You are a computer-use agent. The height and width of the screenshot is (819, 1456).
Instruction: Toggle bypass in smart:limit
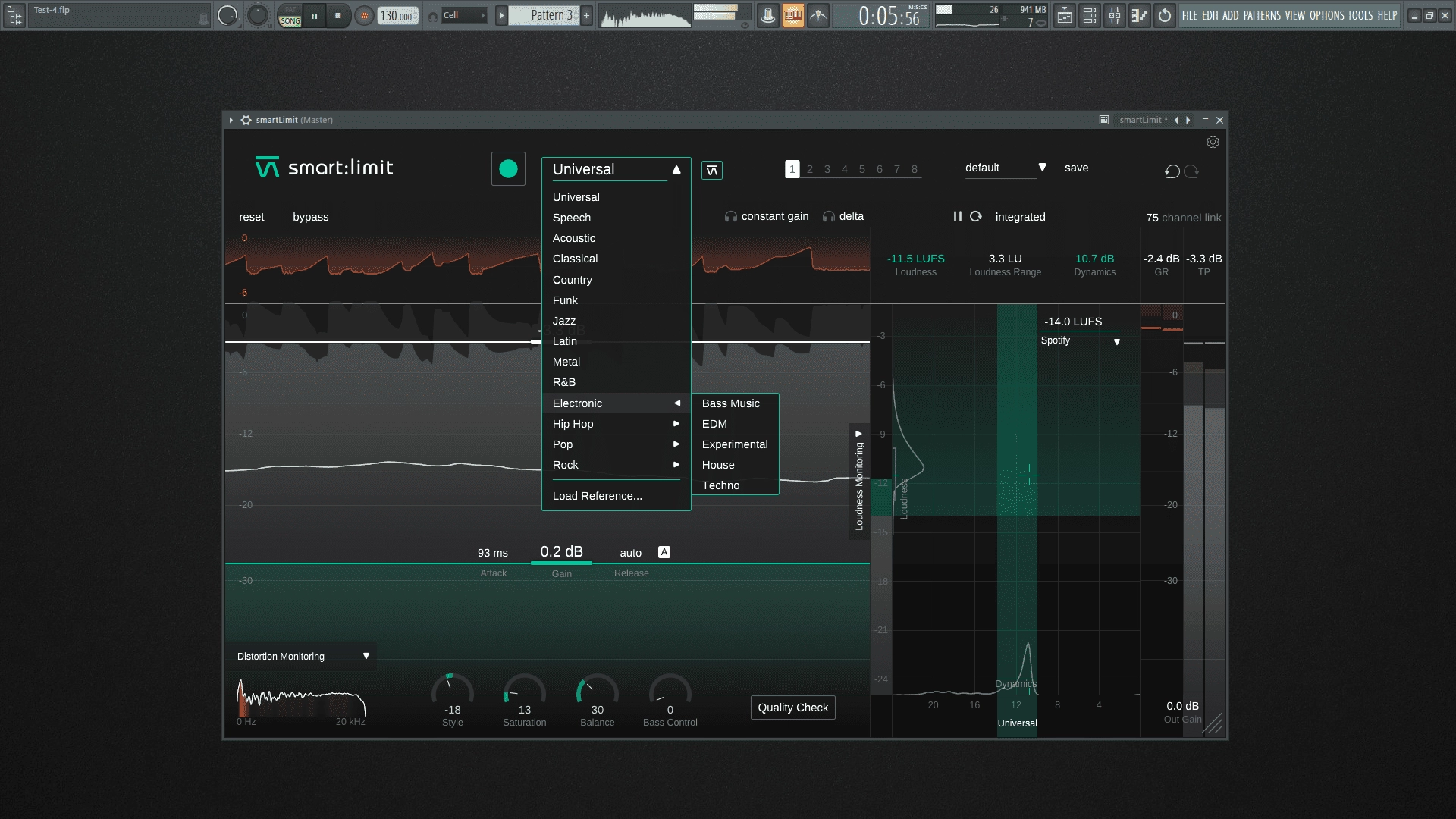point(311,217)
